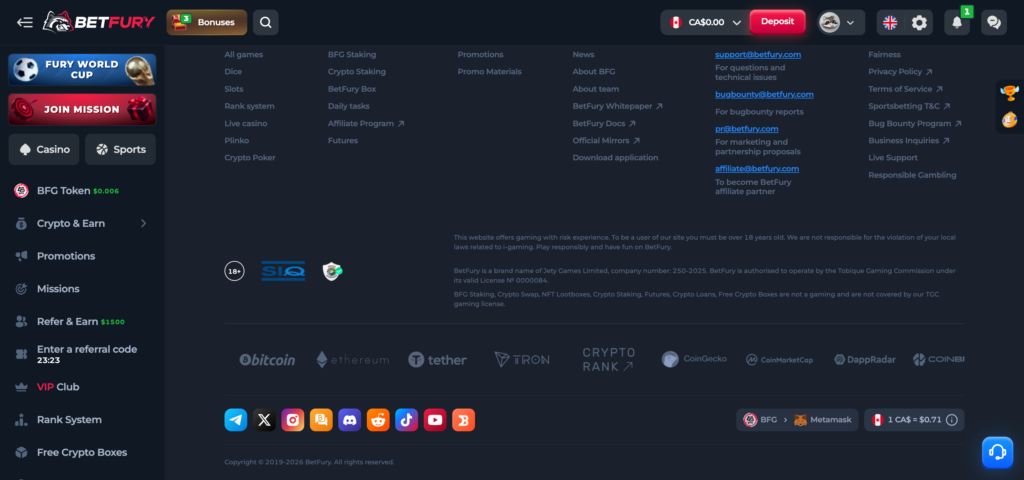Open the YouTube social icon

coord(435,420)
